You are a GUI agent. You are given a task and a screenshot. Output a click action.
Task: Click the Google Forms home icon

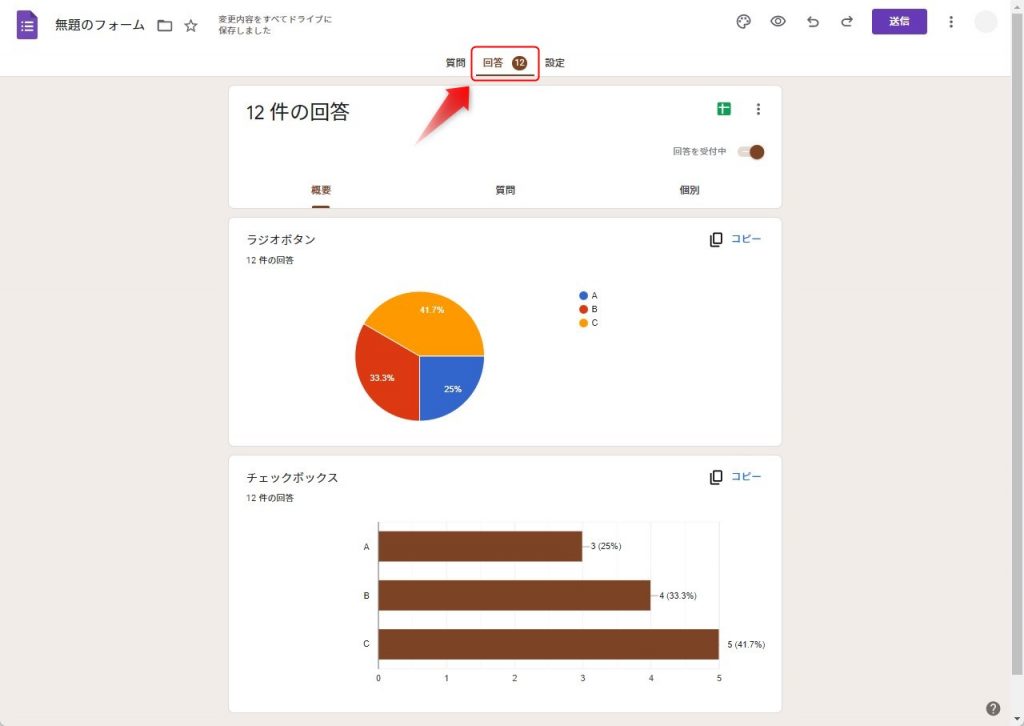tap(27, 25)
